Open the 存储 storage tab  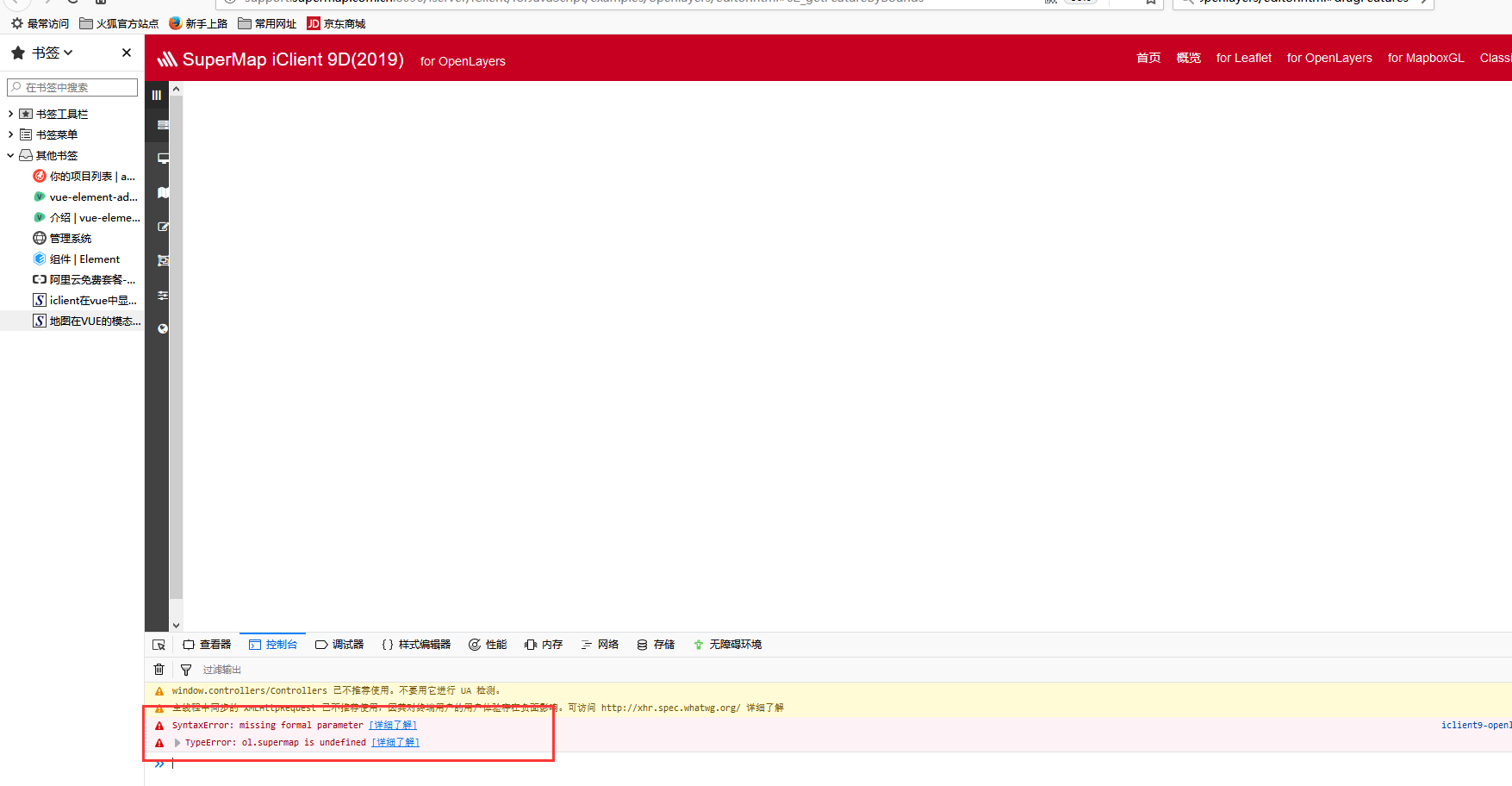coord(656,645)
